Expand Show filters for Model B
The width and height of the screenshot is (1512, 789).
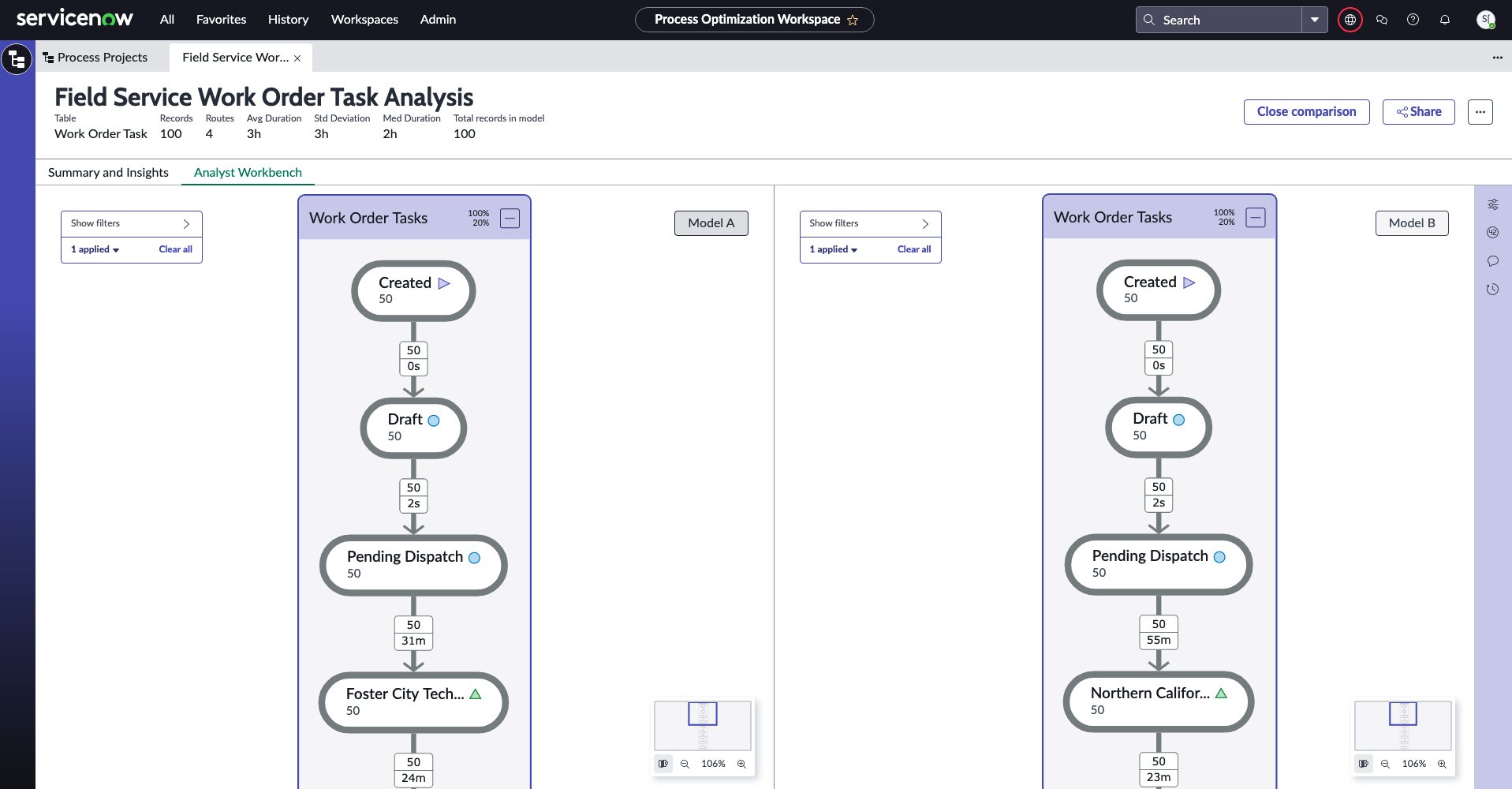pos(871,223)
